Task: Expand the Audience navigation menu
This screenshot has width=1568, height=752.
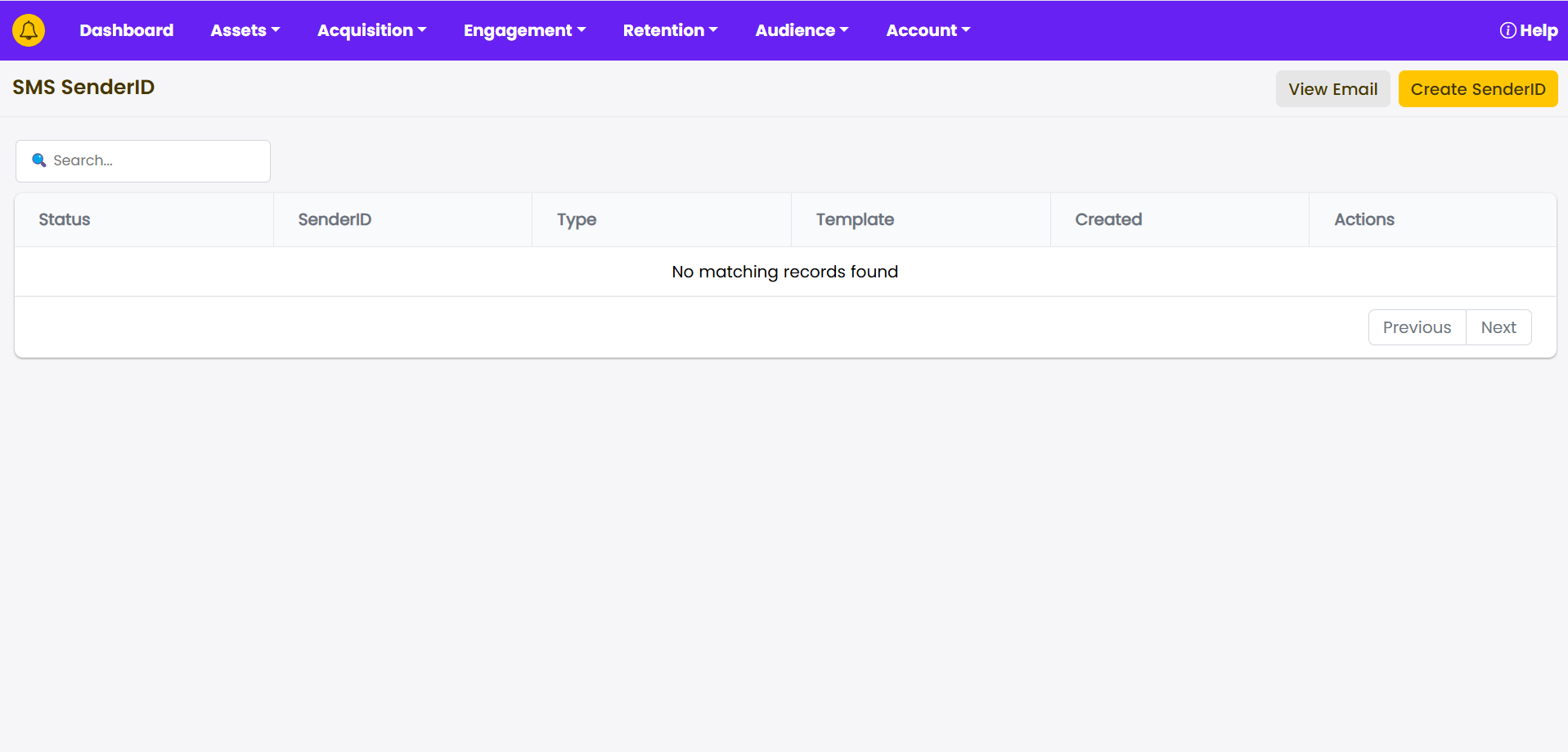Action: click(802, 30)
